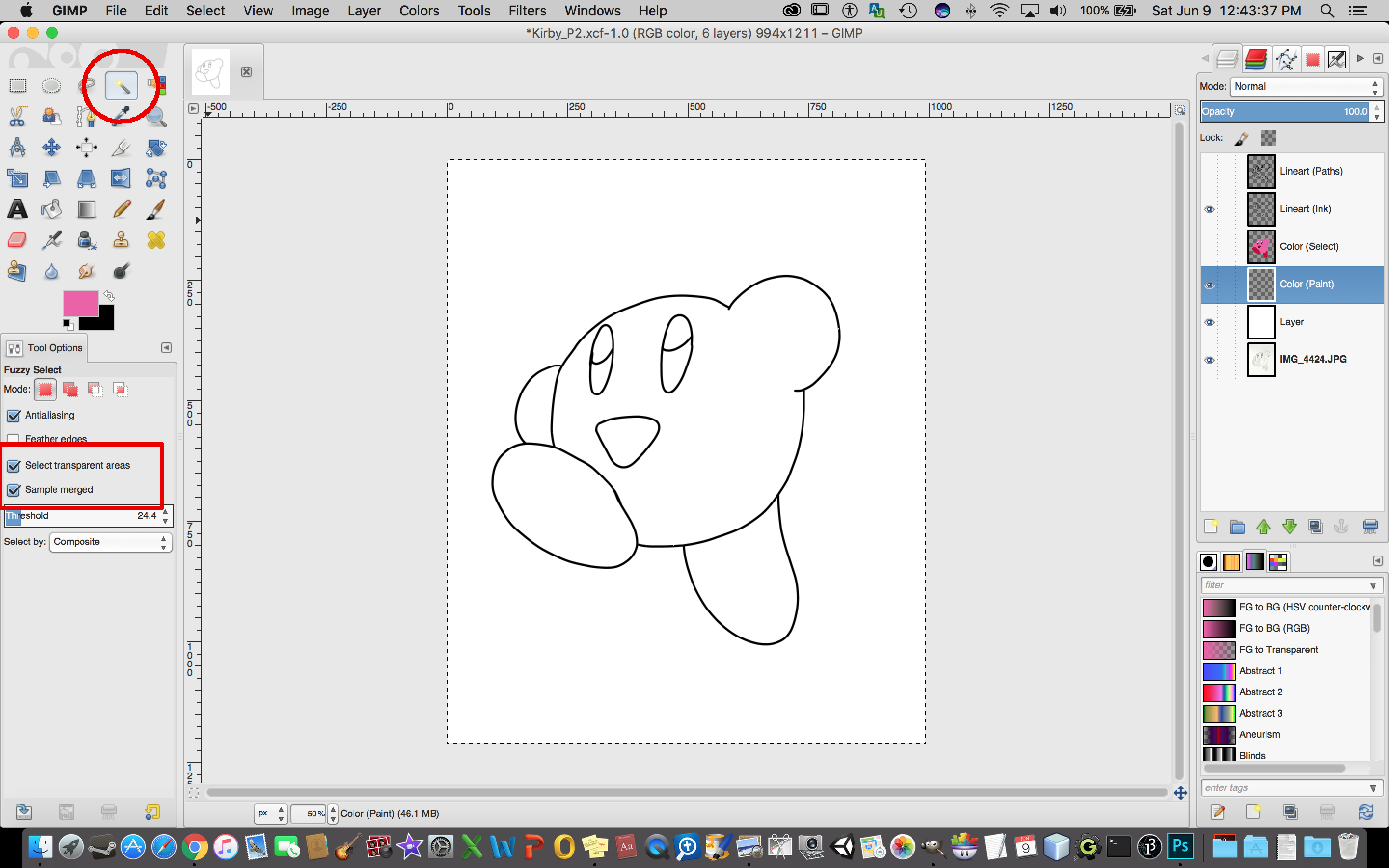Screen dimensions: 1389x868
Task: Select the Bucket Fill tool
Action: pos(52,209)
